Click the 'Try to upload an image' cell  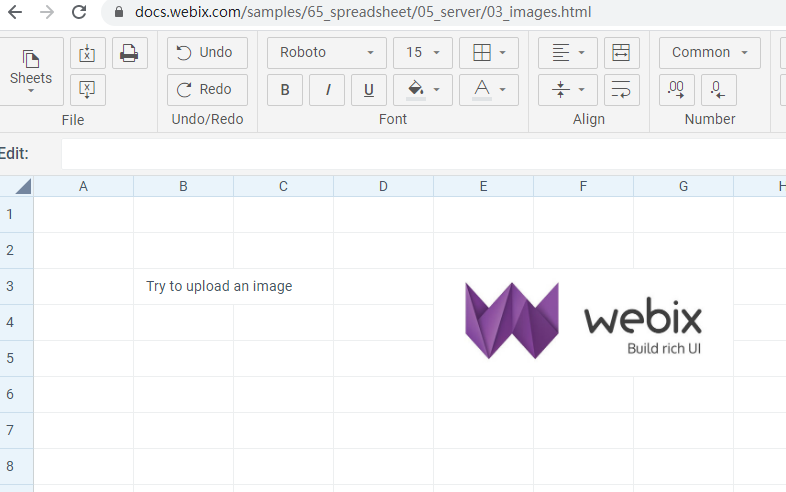234,286
